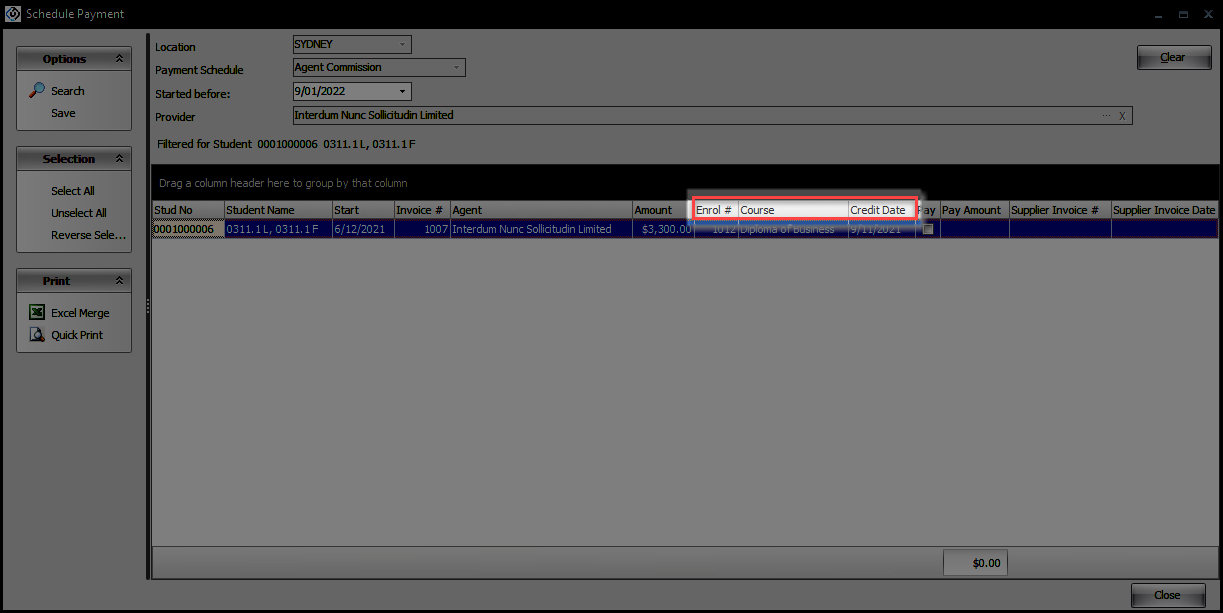Click Unselect All option
The image size is (1223, 613).
(x=78, y=213)
